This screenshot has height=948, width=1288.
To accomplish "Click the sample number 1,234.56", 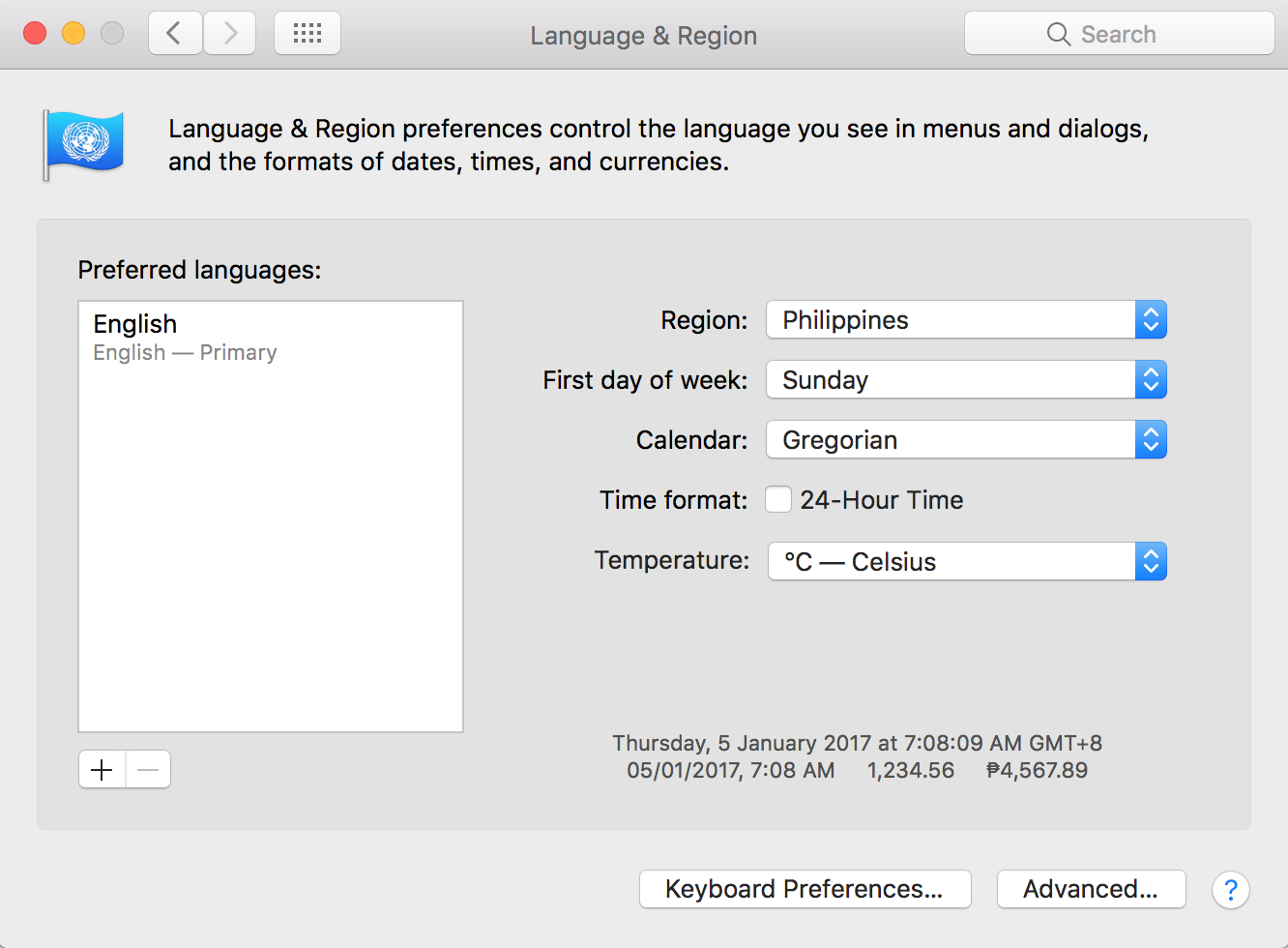I will coord(911,770).
